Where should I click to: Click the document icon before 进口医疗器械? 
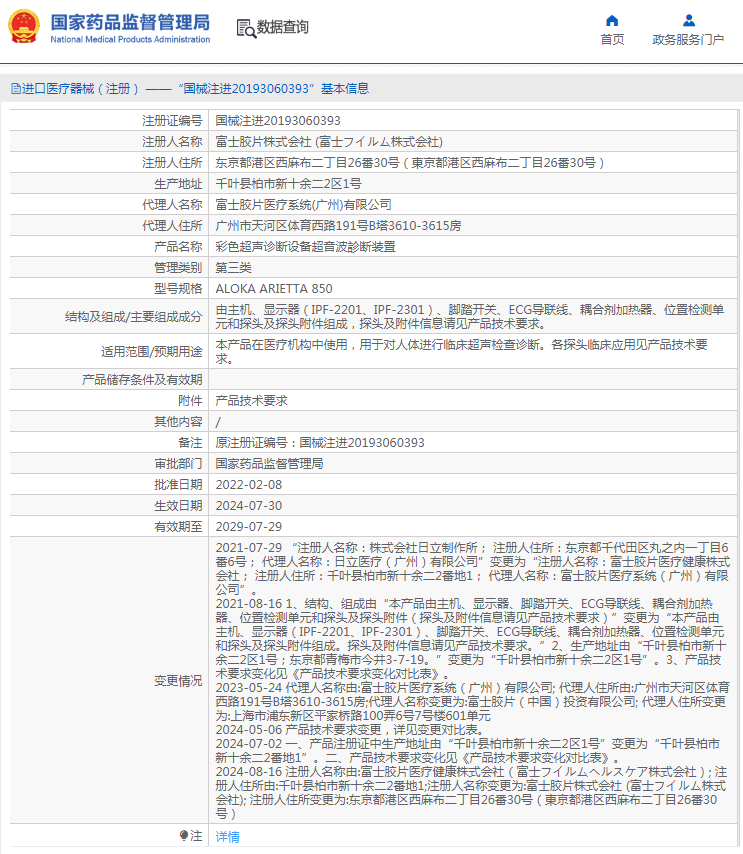coord(16,89)
